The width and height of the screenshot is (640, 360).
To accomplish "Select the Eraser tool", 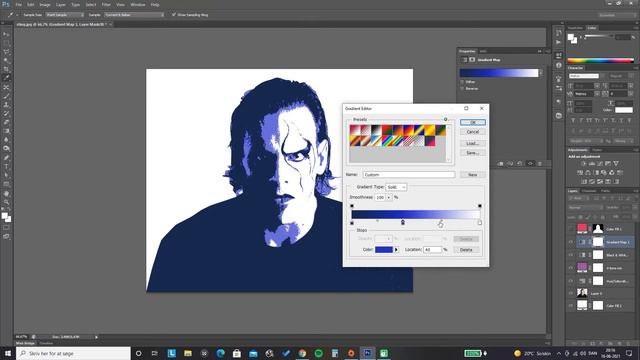I will (x=6, y=122).
